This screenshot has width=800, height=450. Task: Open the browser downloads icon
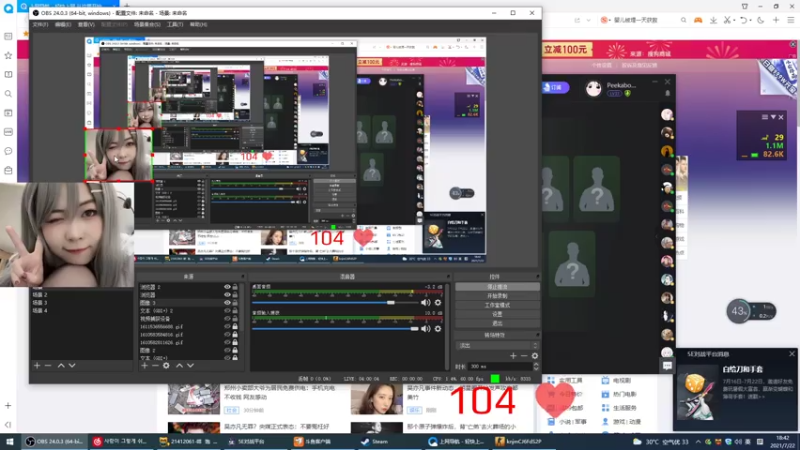coord(713,20)
